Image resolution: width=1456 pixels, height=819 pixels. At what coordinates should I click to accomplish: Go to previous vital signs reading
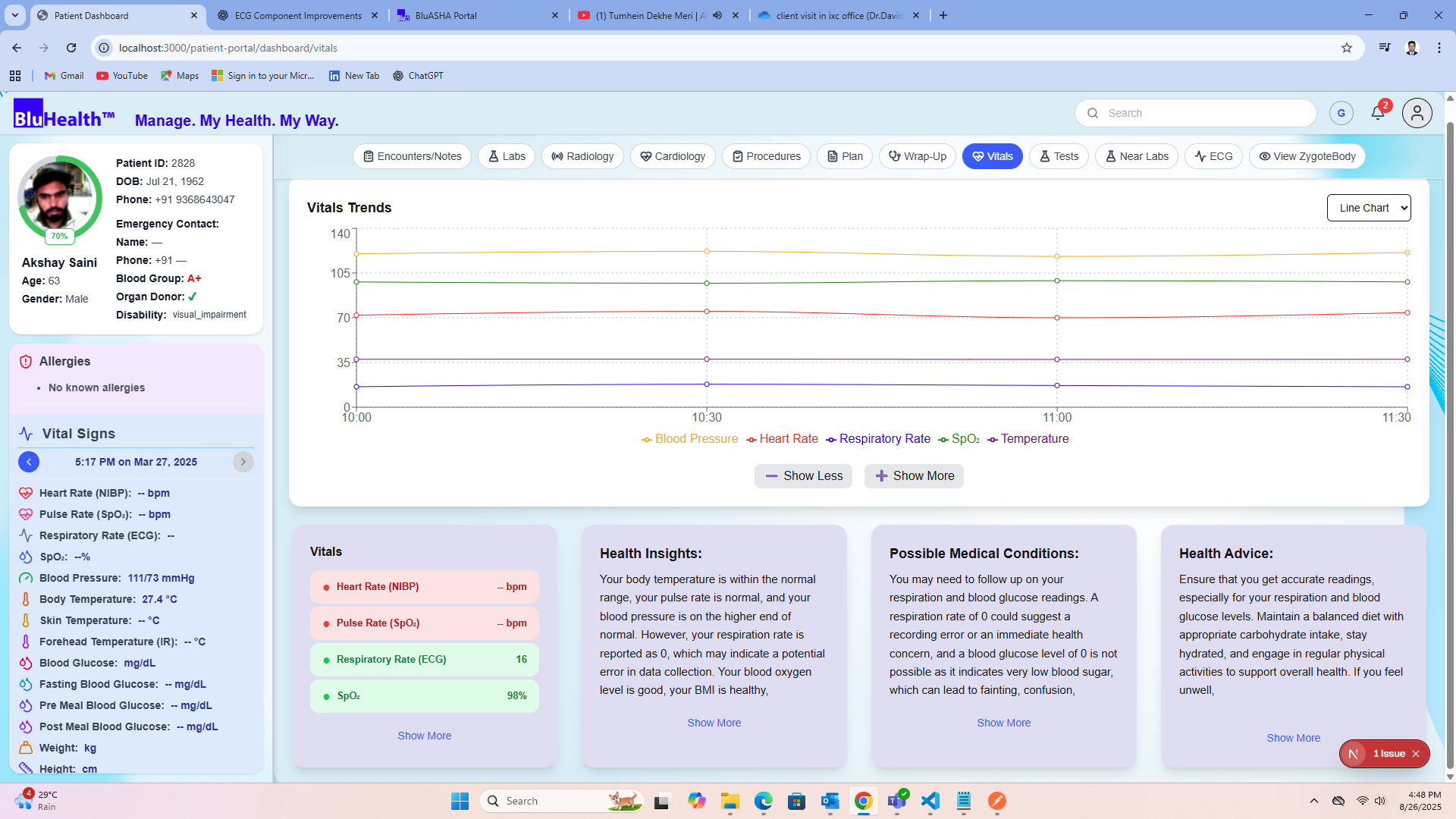(x=29, y=462)
